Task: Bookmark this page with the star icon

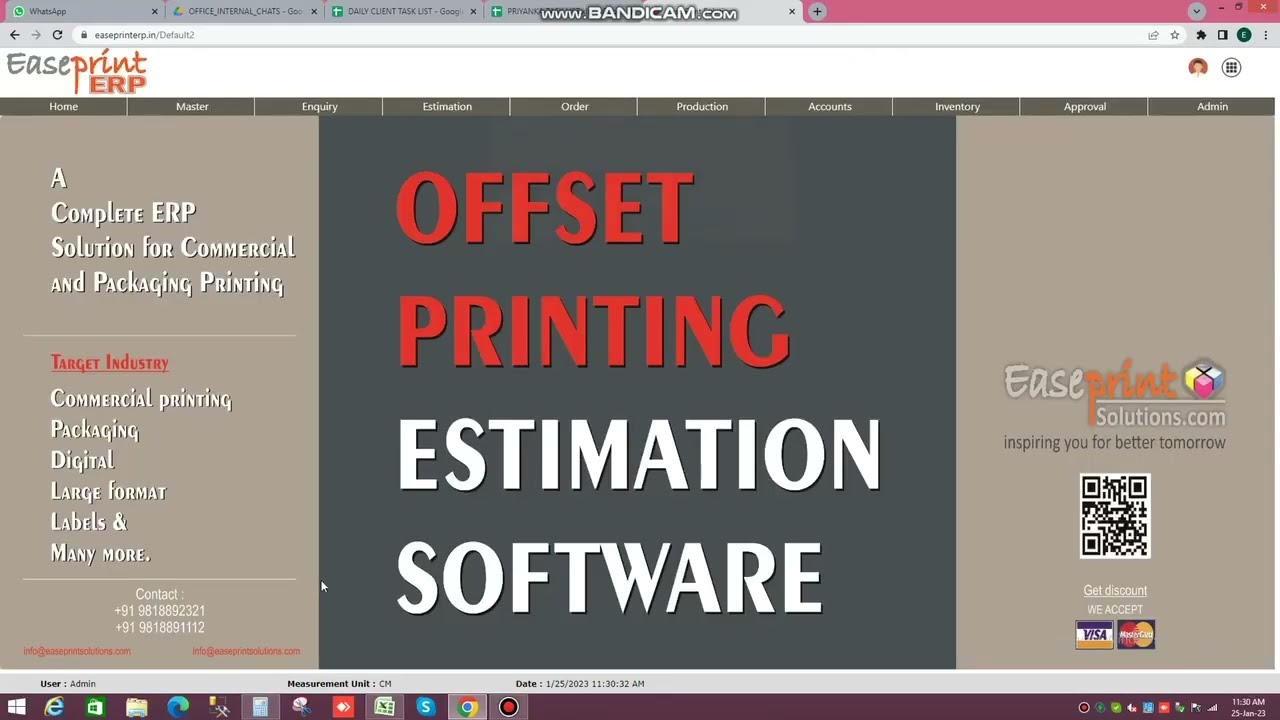Action: point(1175,35)
